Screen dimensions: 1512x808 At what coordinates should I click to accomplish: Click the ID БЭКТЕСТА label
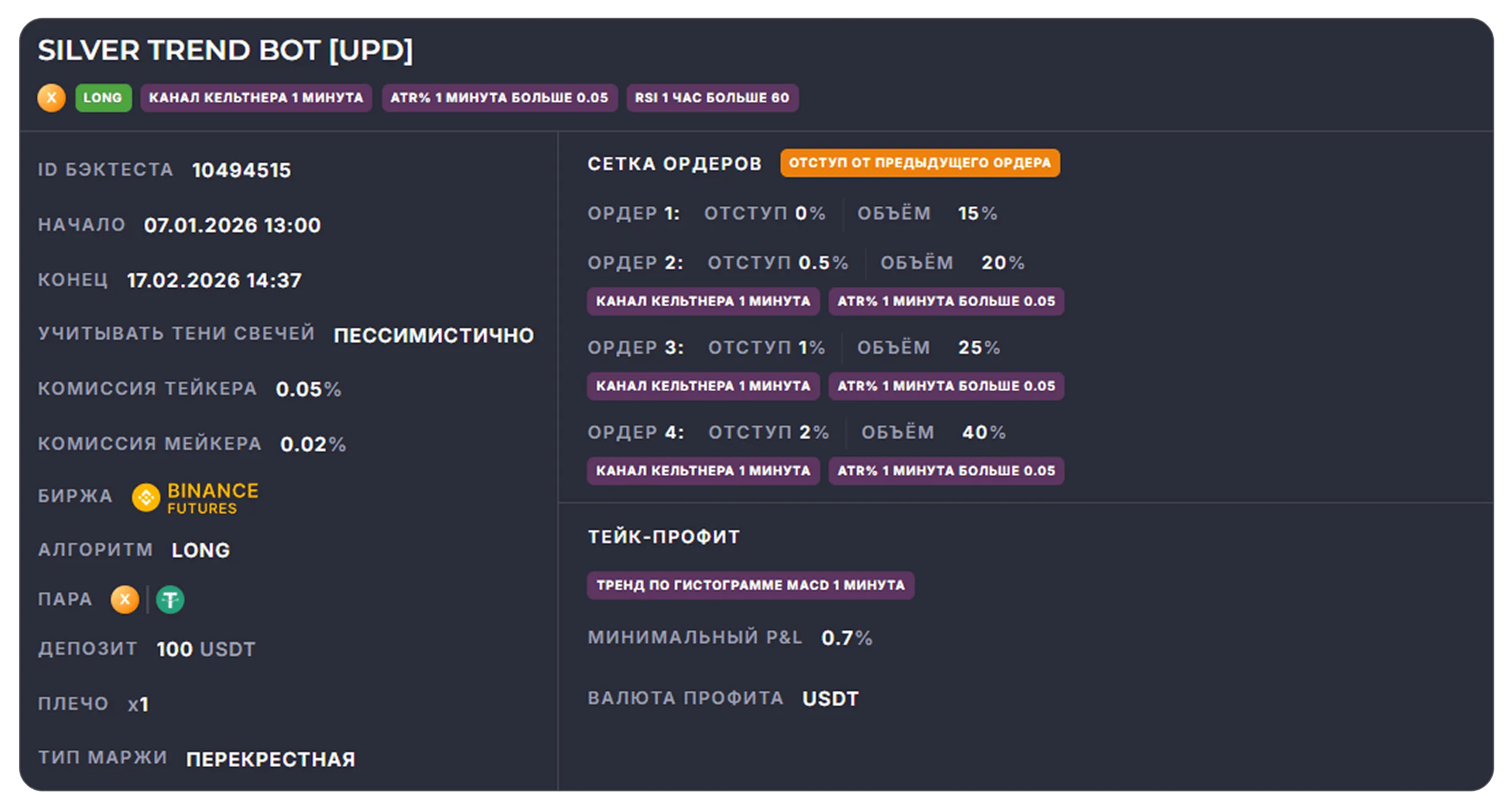coord(105,170)
